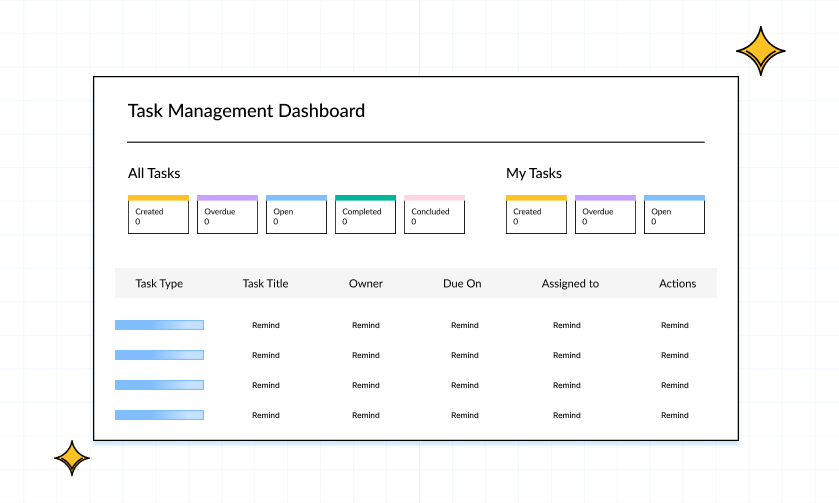This screenshot has width=839, height=503.
Task: Click the Task Management Dashboard title
Action: click(246, 111)
